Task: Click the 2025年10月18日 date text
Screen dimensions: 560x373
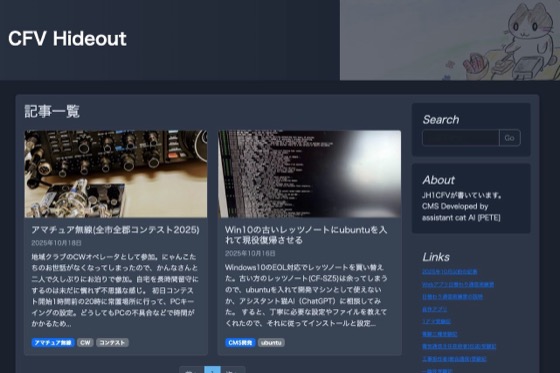Action: coord(56,243)
